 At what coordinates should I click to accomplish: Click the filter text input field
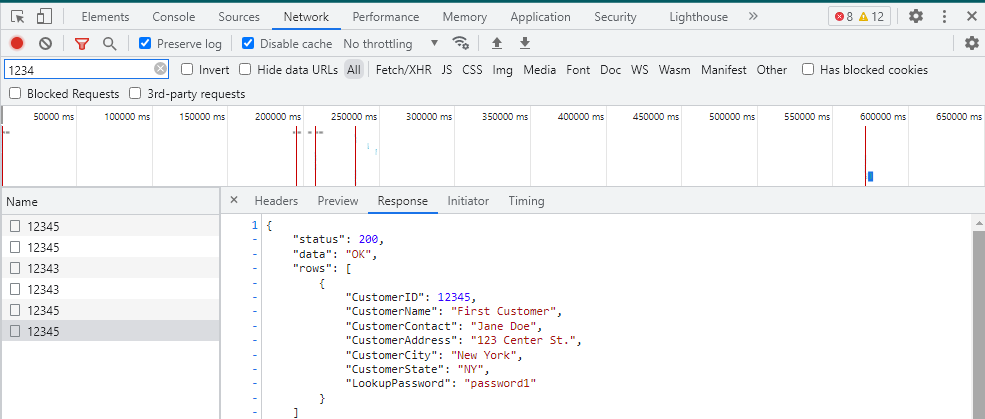coord(78,70)
